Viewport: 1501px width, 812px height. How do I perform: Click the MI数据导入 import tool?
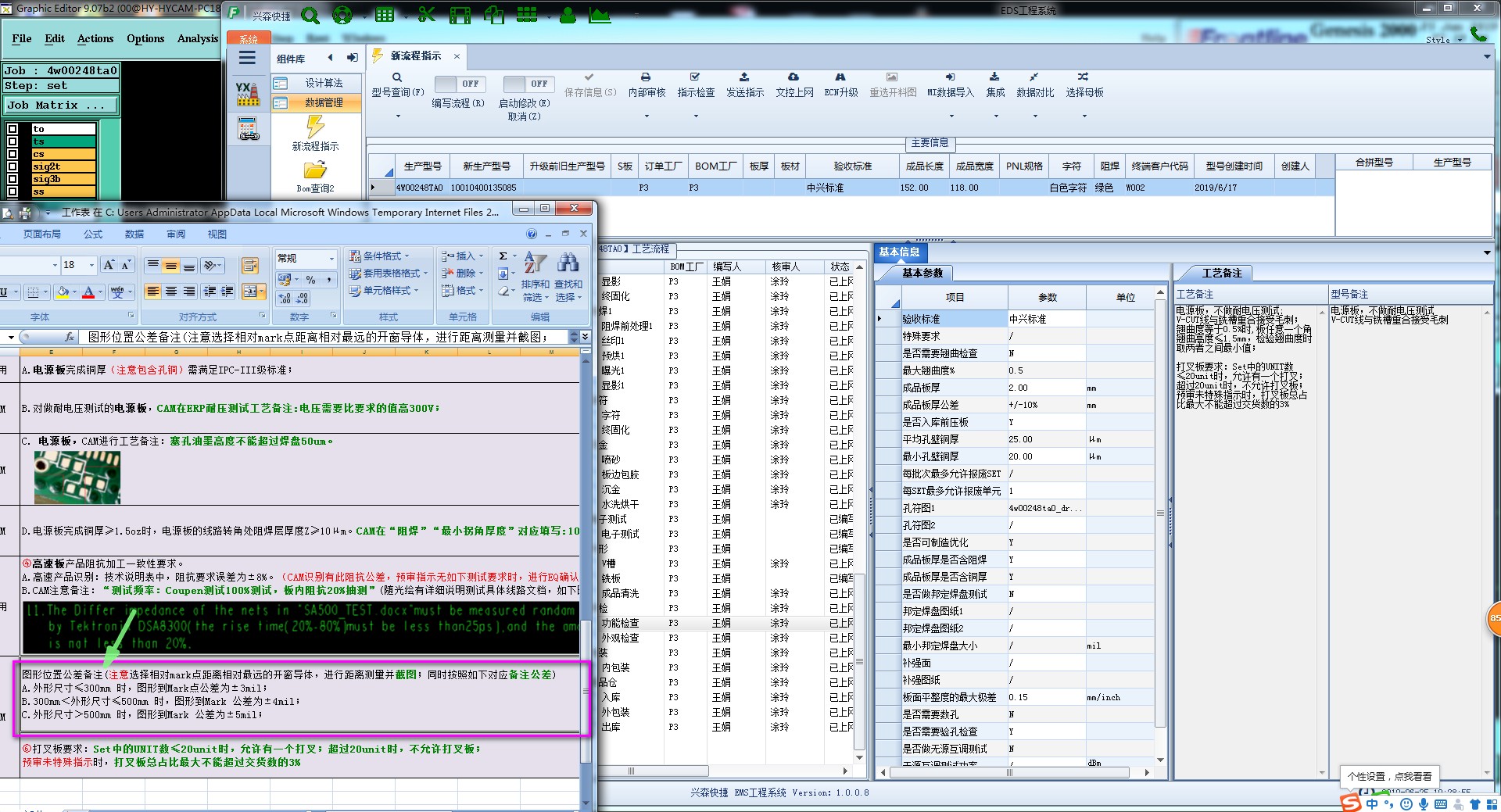pyautogui.click(x=950, y=86)
